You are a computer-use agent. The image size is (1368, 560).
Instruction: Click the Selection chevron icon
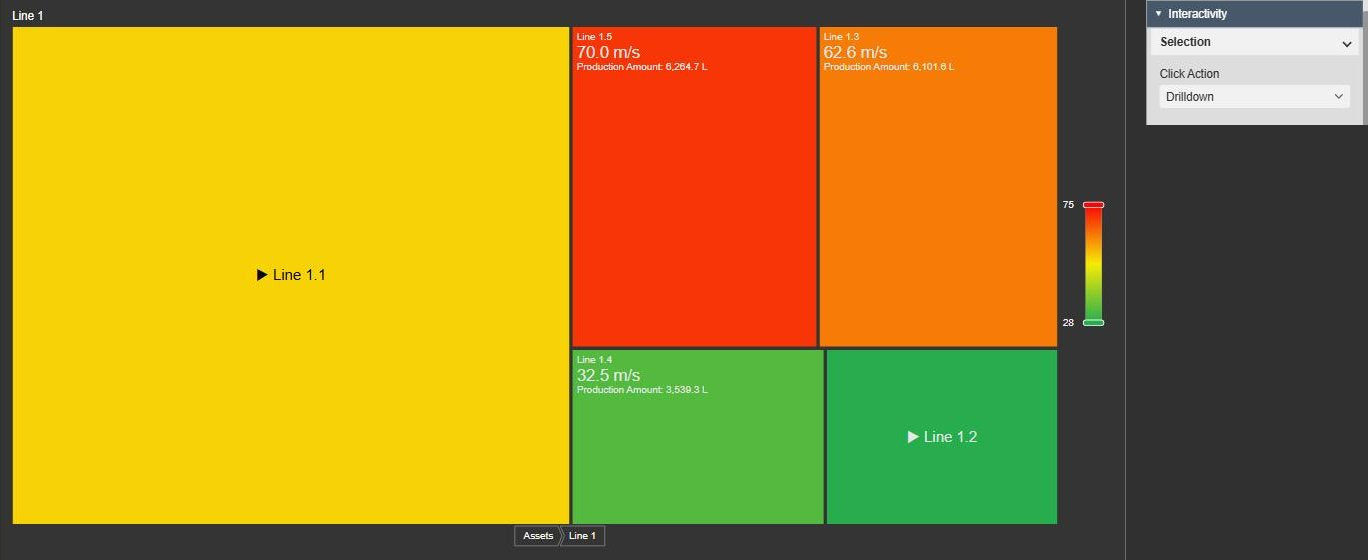point(1347,43)
